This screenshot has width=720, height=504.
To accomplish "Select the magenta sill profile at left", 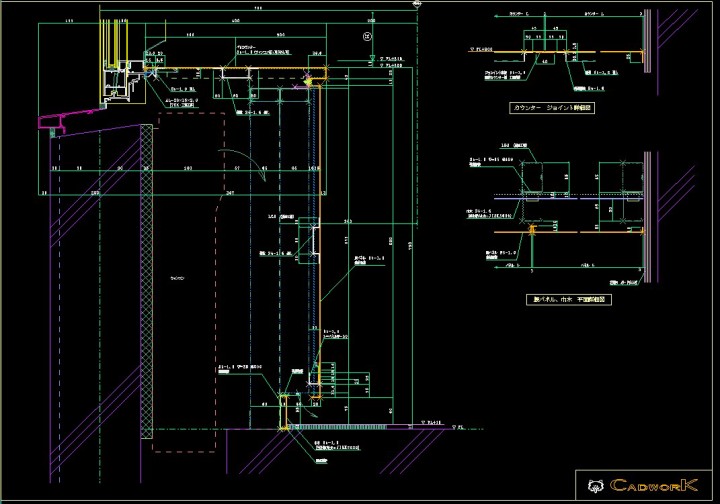I will point(69,121).
